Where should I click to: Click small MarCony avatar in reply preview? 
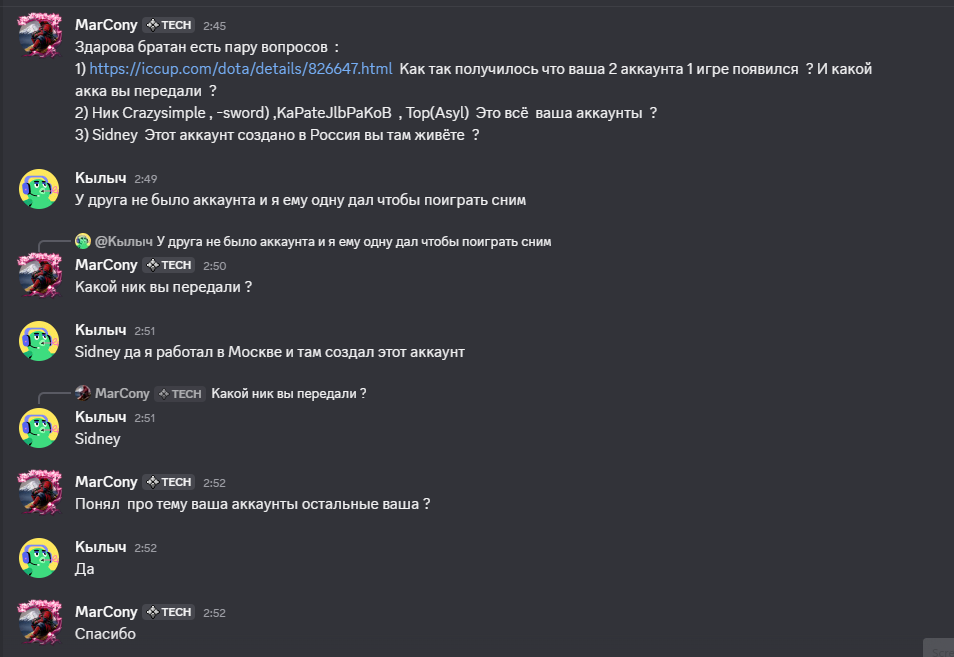[83, 394]
